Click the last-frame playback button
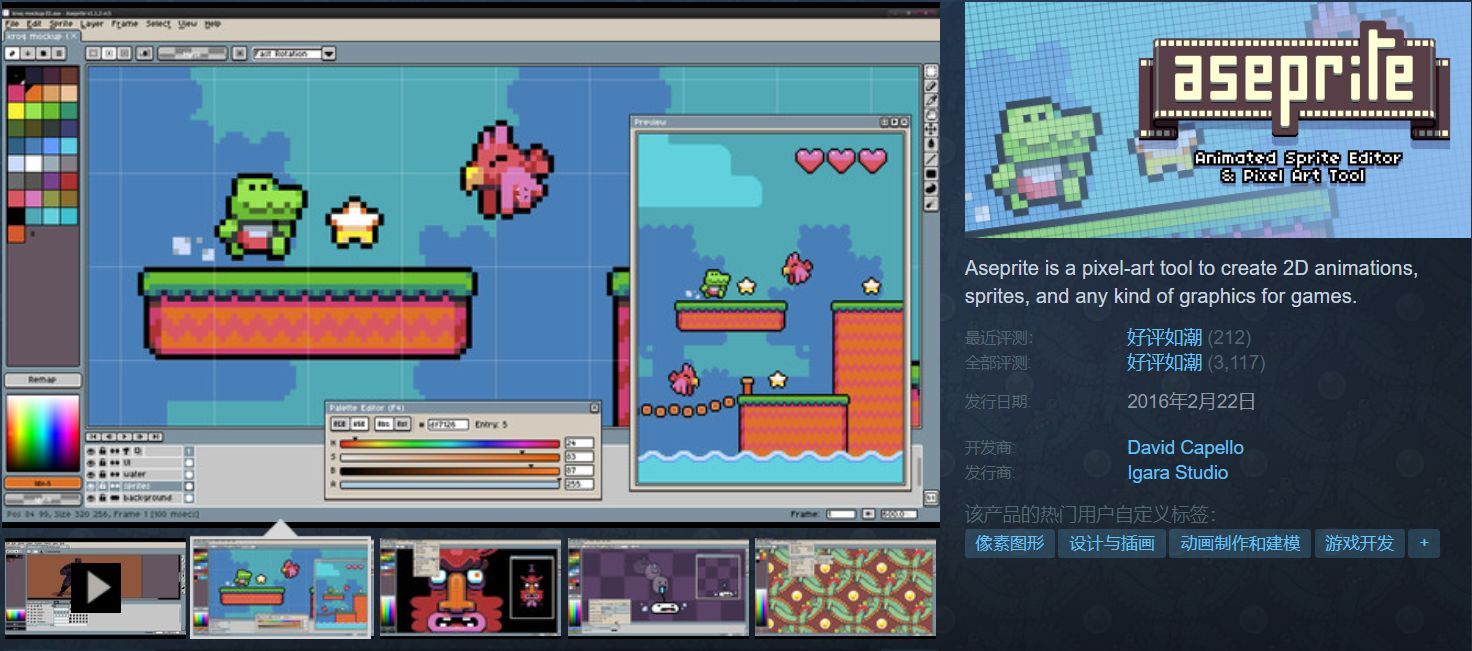Image resolution: width=1472 pixels, height=651 pixels. (x=155, y=436)
